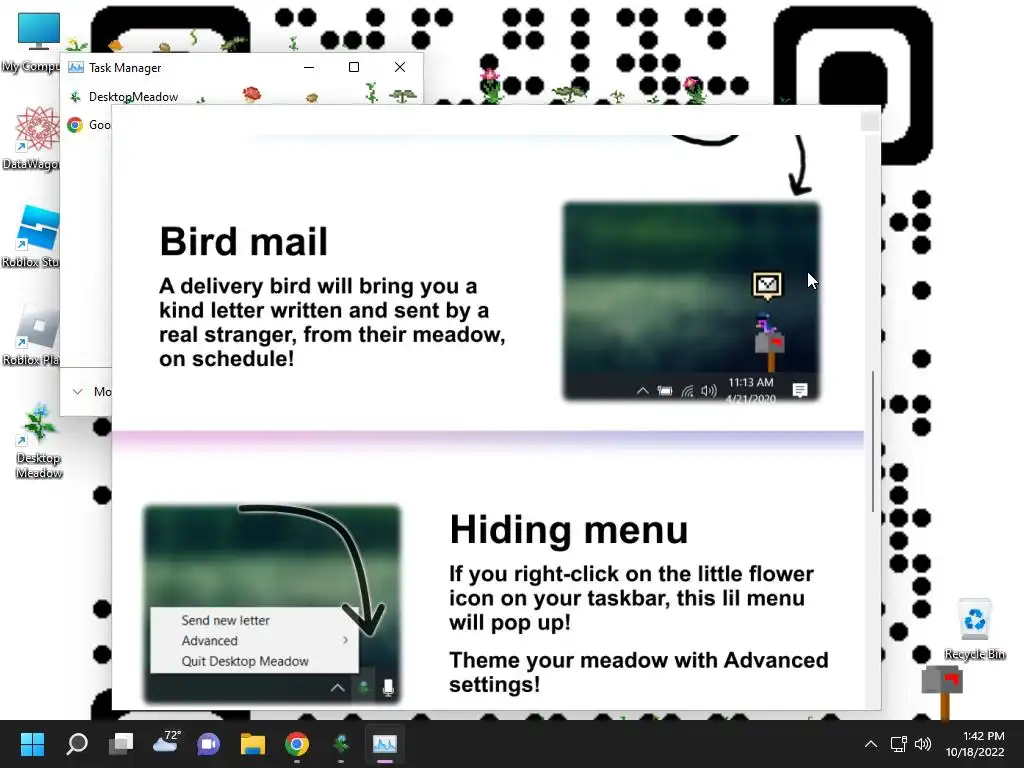The image size is (1024, 768).
Task: Close the Task Manager window
Action: pos(400,67)
